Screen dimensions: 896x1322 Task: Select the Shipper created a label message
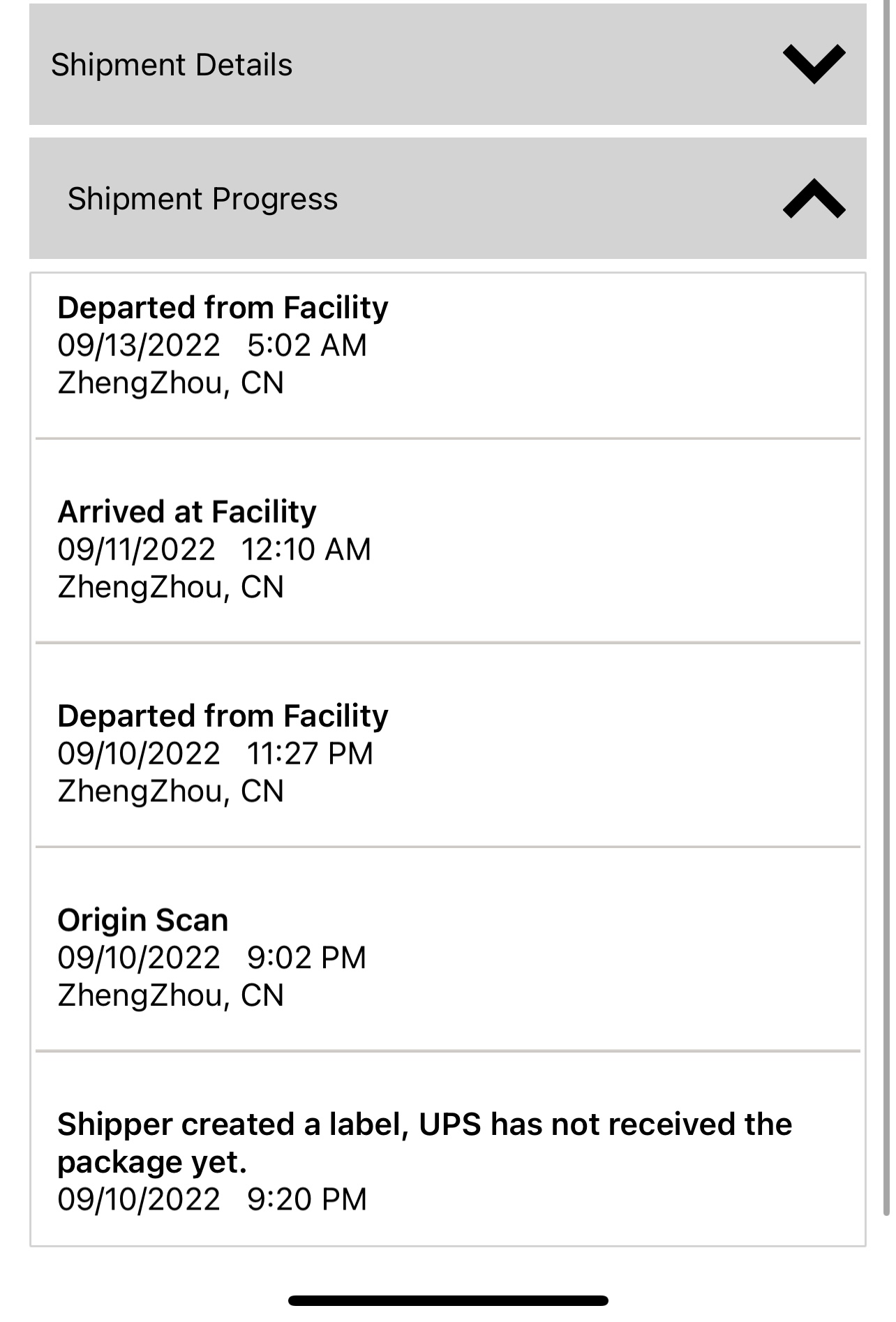pyautogui.click(x=424, y=1143)
